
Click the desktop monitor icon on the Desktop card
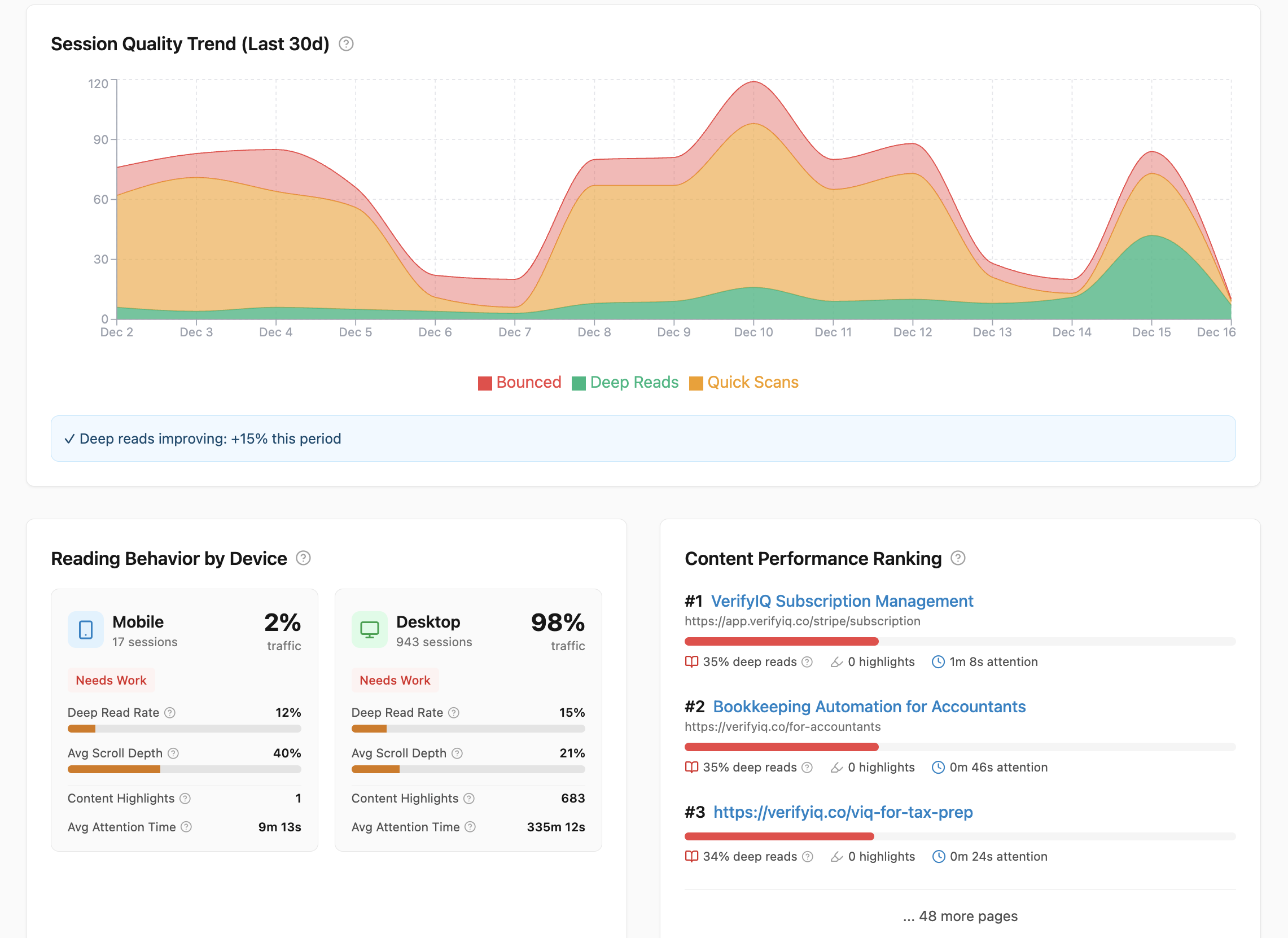[x=370, y=630]
